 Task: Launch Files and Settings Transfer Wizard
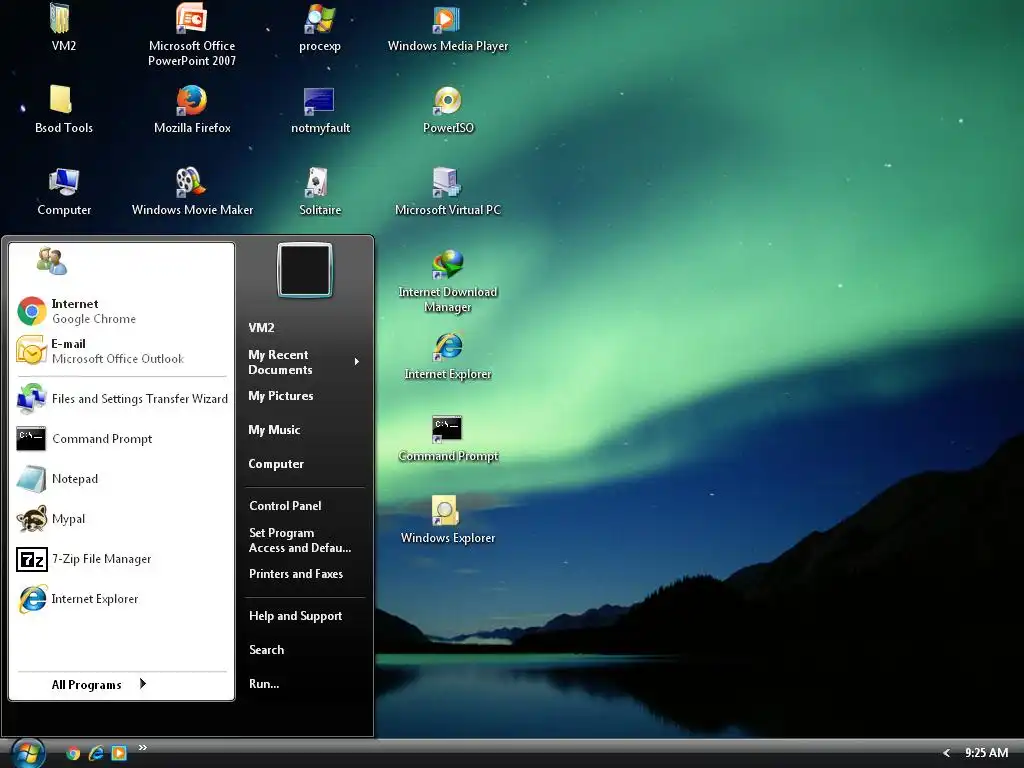click(x=122, y=398)
